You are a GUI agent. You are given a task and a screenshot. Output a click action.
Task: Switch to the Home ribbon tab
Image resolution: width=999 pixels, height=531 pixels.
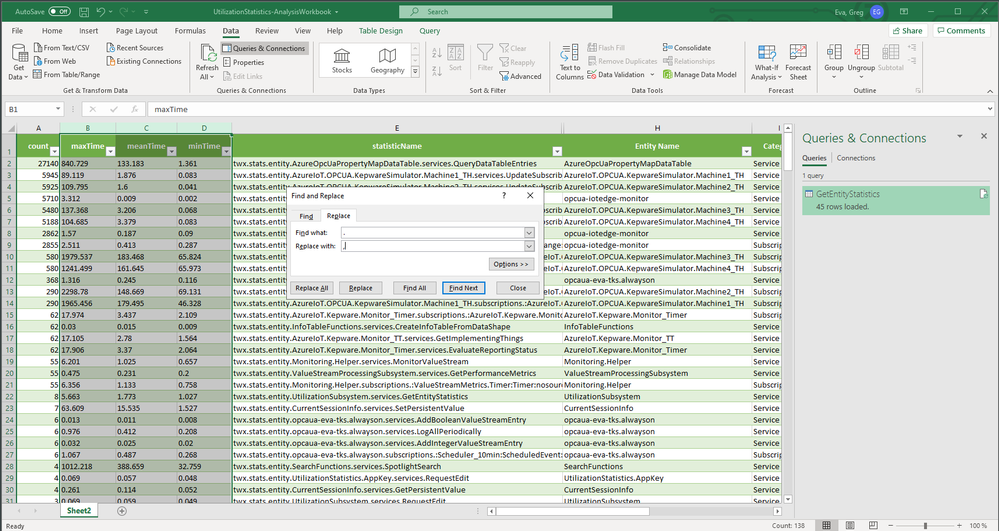52,31
